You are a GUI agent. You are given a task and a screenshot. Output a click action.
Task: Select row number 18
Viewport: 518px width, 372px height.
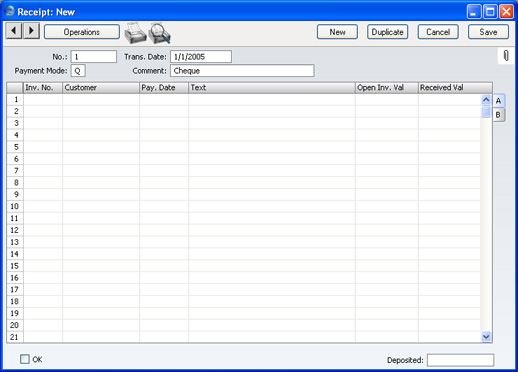click(15, 301)
